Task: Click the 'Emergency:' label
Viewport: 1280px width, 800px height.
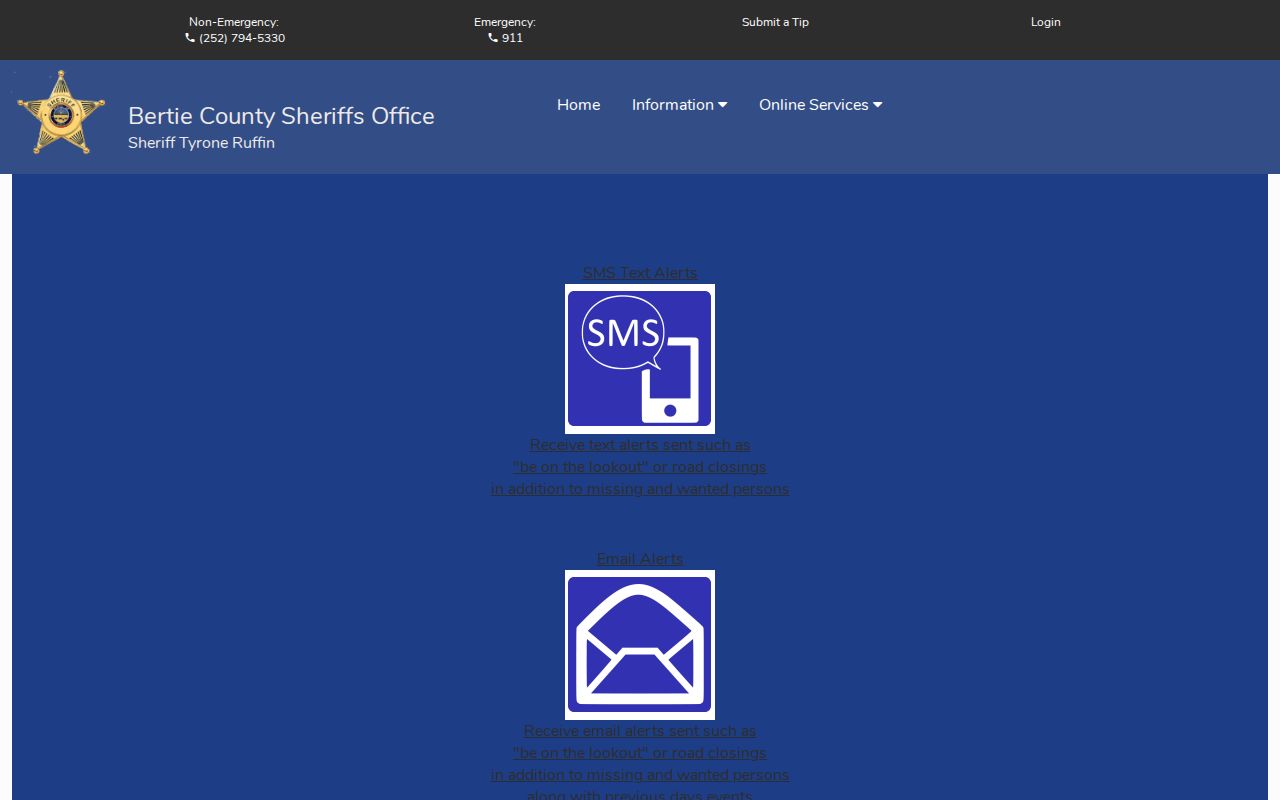Action: [505, 22]
